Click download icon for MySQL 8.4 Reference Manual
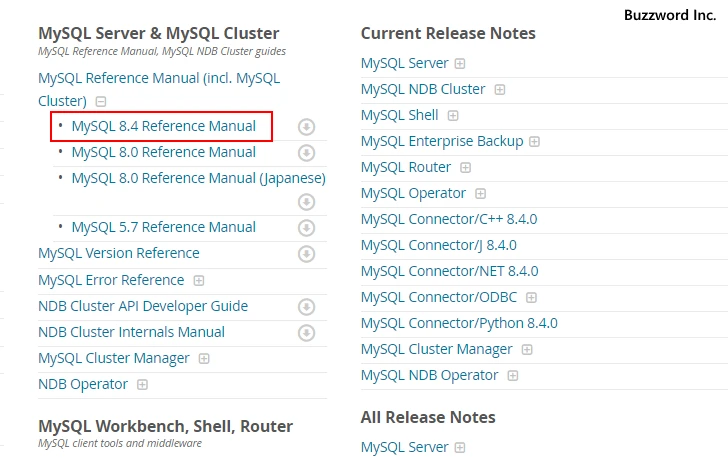 [x=307, y=127]
